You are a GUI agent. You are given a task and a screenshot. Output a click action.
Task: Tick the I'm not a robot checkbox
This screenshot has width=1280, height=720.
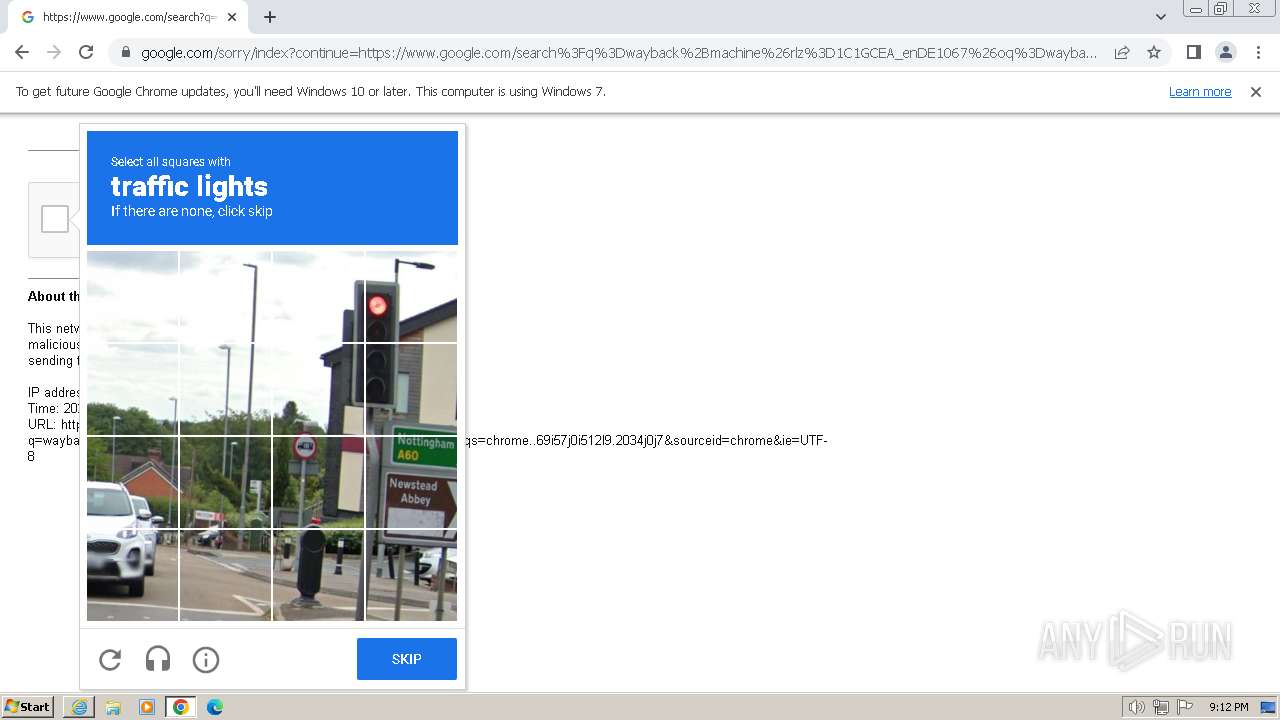pyautogui.click(x=55, y=219)
